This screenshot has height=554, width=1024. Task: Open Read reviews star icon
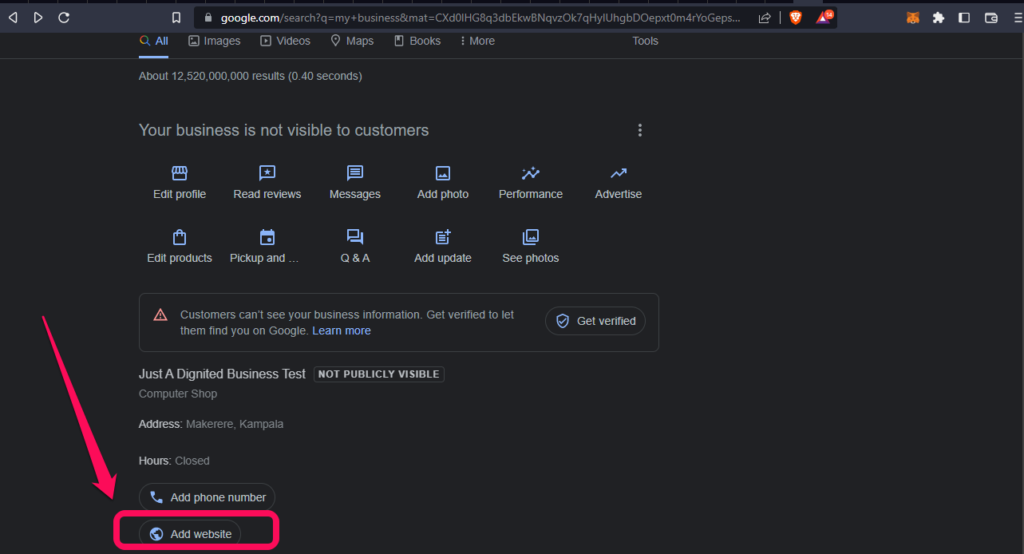[x=267, y=173]
